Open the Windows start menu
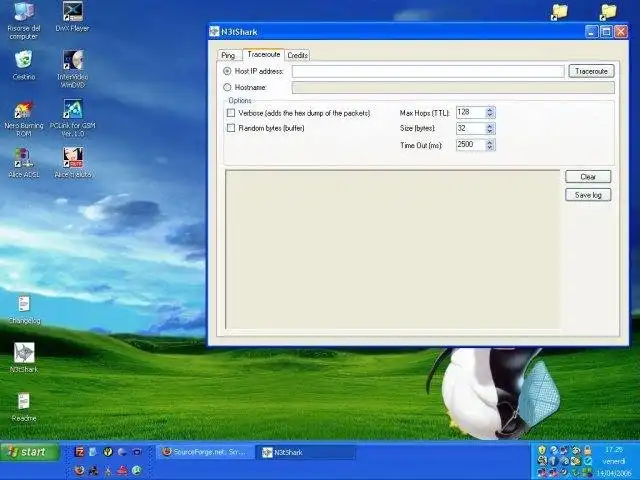The image size is (640, 480). [29, 452]
